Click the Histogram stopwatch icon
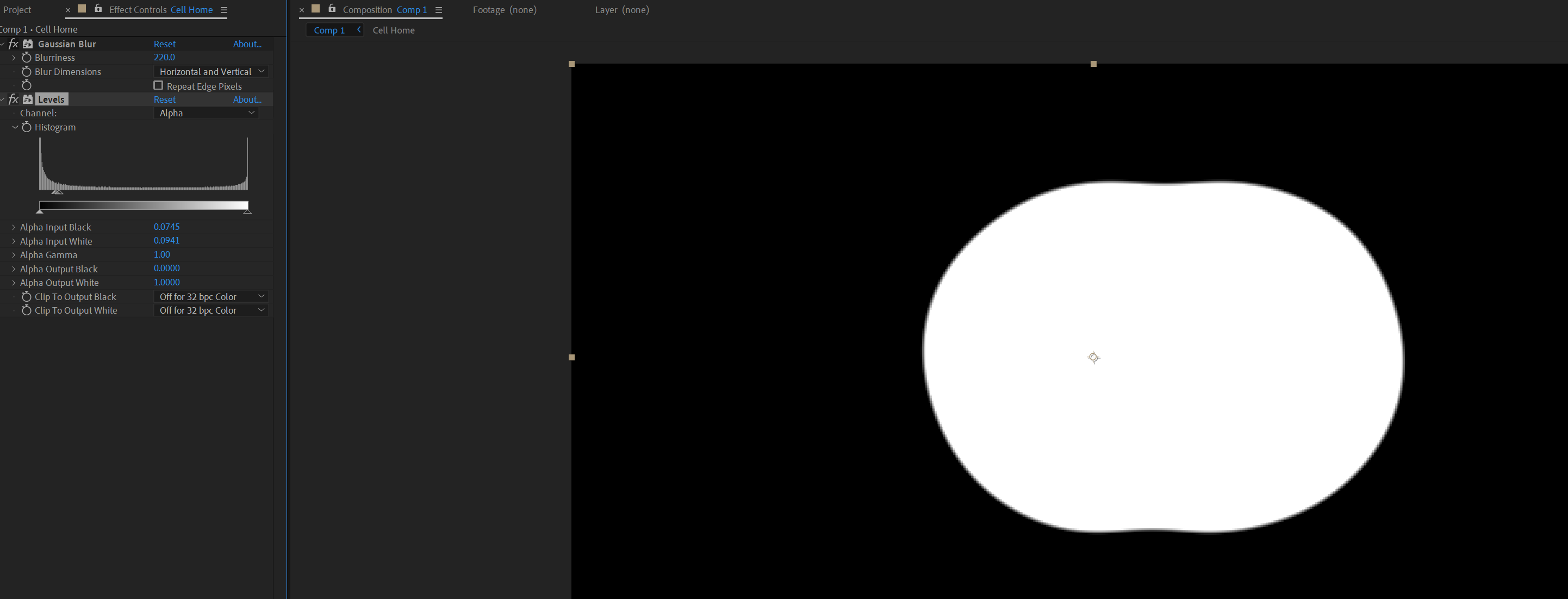The height and width of the screenshot is (599, 1568). coord(26,127)
